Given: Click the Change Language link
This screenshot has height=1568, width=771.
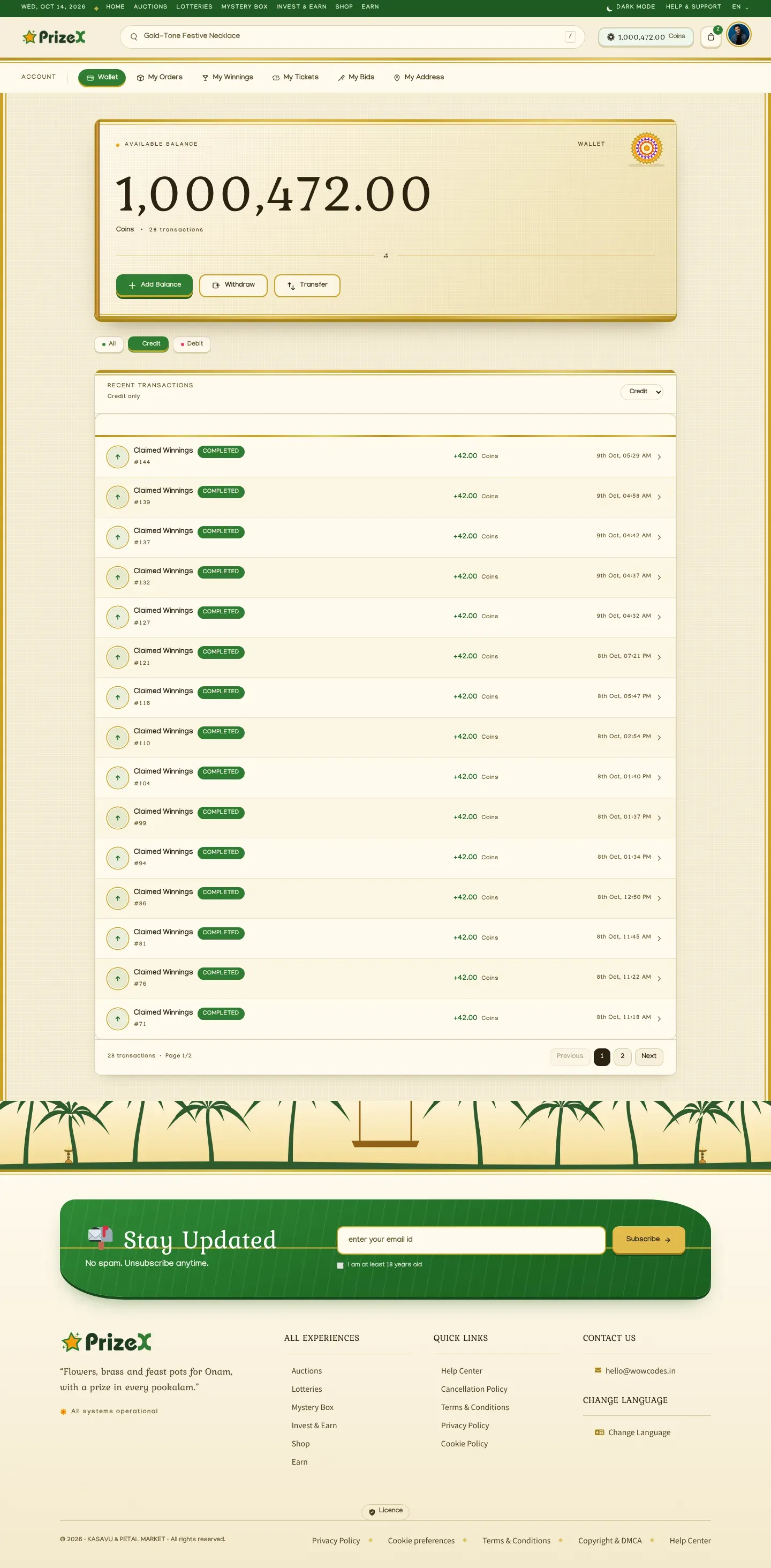Looking at the screenshot, I should pyautogui.click(x=639, y=1432).
